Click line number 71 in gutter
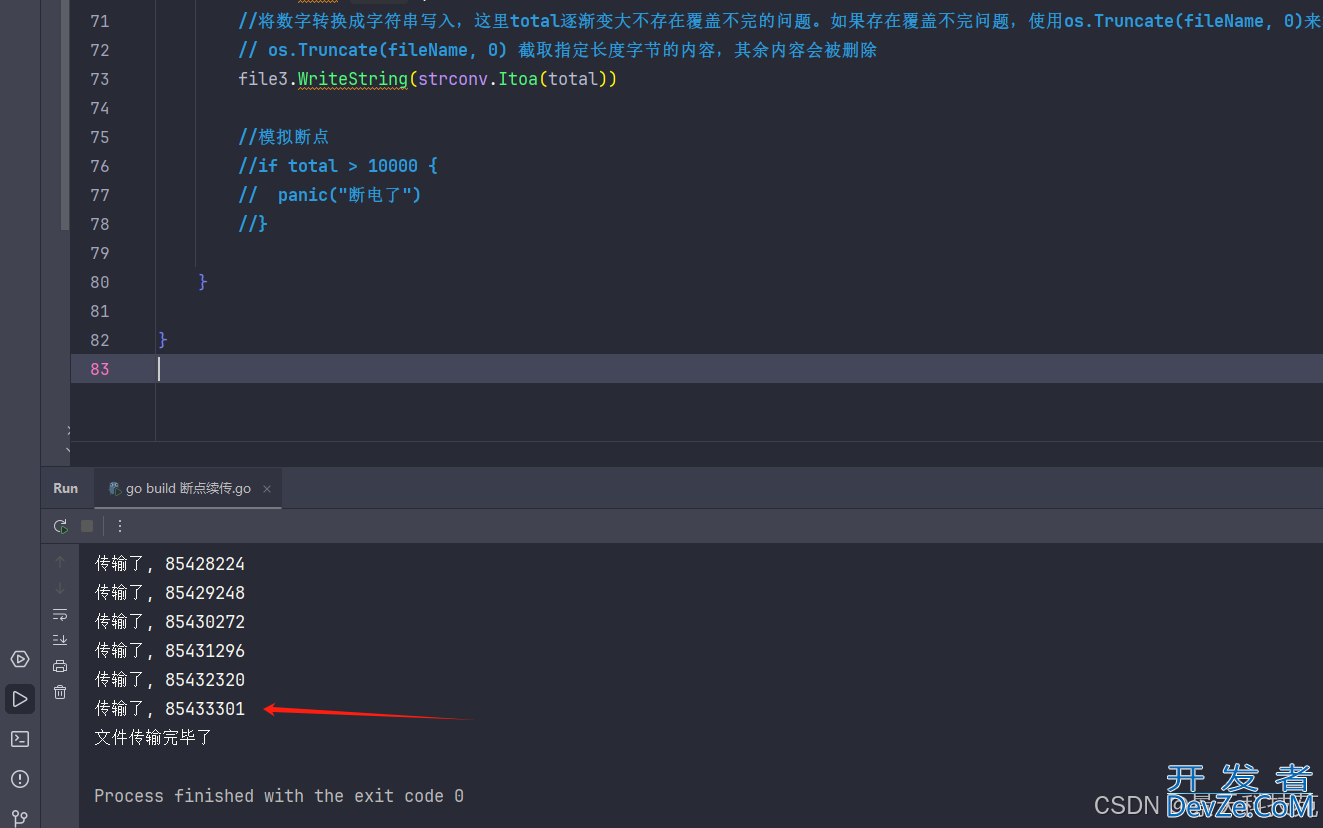The width and height of the screenshot is (1323, 828). (x=99, y=21)
